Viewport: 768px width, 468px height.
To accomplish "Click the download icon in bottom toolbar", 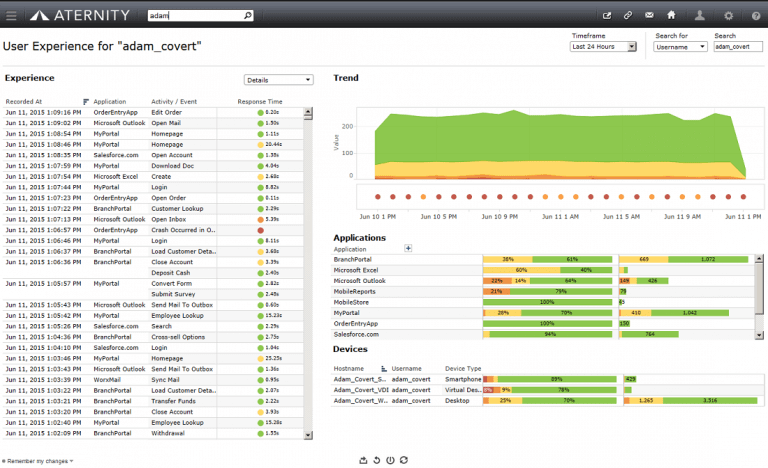I will point(363,460).
